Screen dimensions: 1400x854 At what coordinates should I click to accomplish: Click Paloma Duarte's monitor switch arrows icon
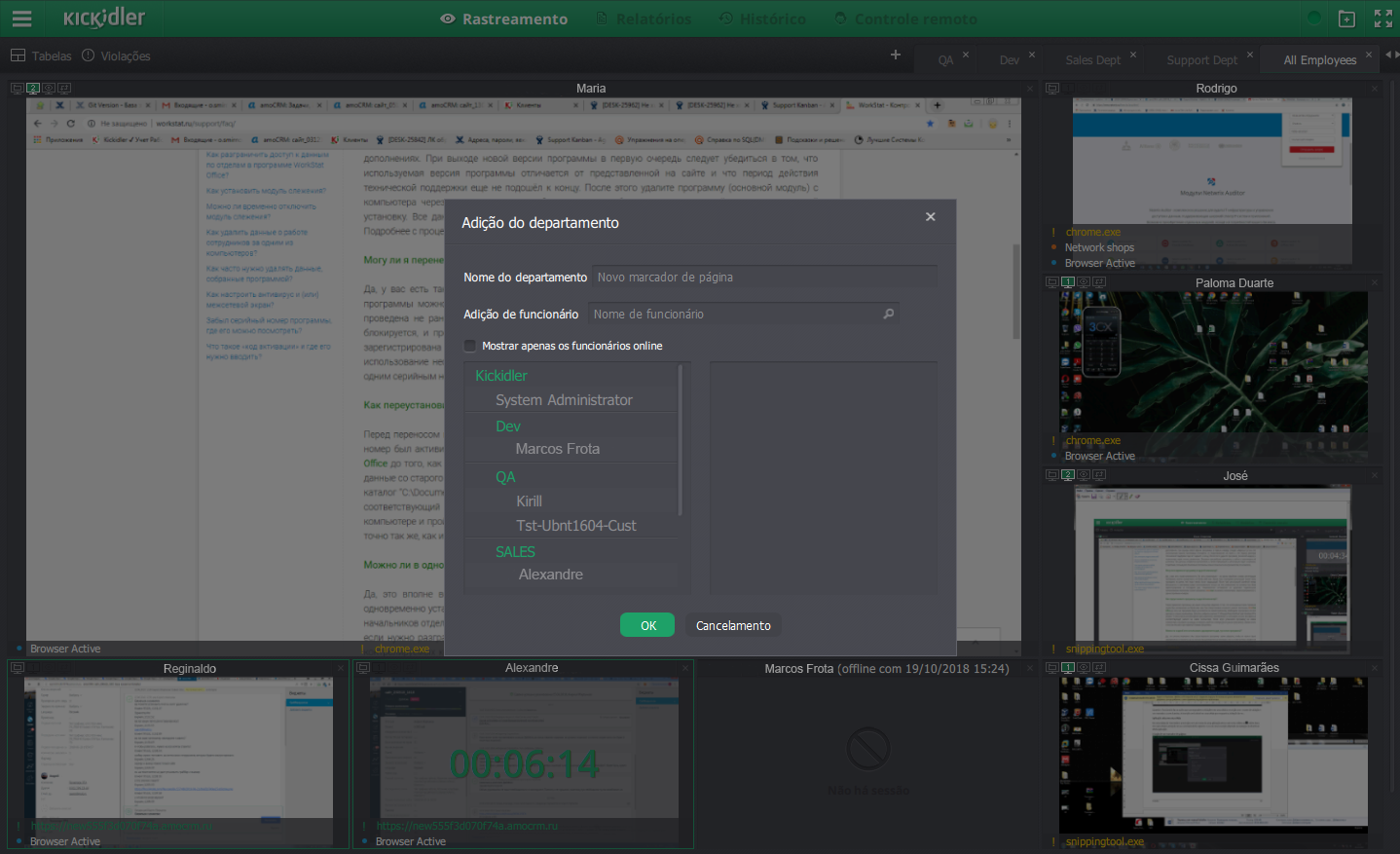(1098, 282)
